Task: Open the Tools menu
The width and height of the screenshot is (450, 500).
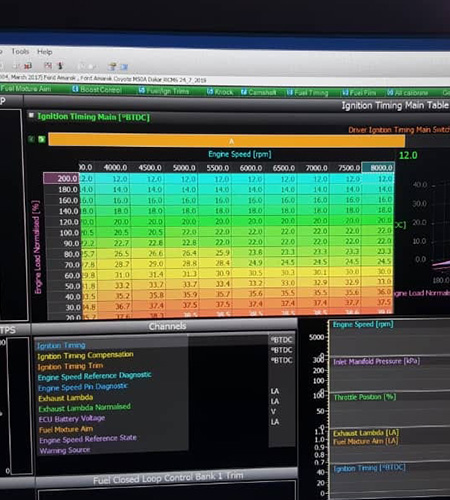Action: pyautogui.click(x=20, y=51)
